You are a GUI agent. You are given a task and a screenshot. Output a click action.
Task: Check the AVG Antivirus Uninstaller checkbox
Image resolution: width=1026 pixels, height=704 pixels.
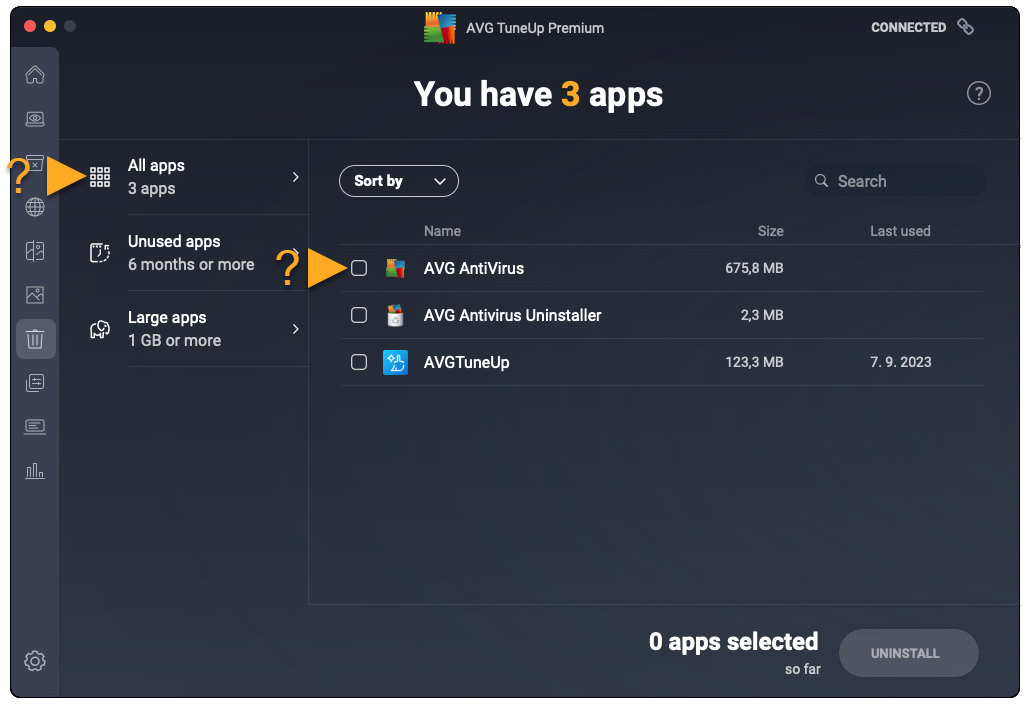tap(359, 315)
